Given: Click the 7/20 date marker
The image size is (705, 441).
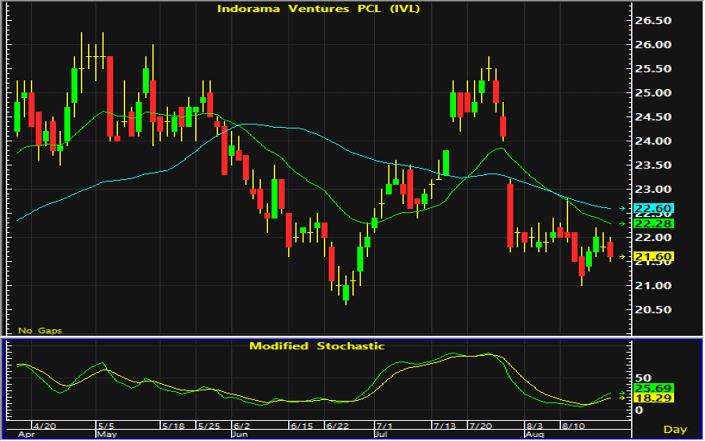Looking at the screenshot, I should pos(481,426).
